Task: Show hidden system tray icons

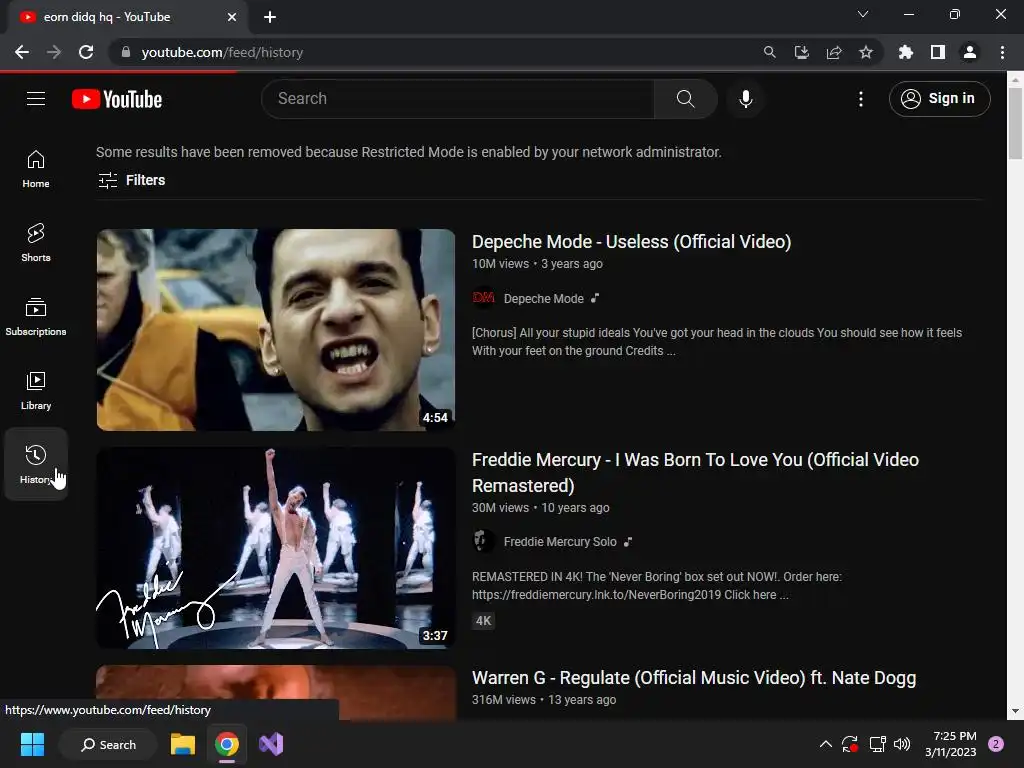Action: pyautogui.click(x=825, y=744)
